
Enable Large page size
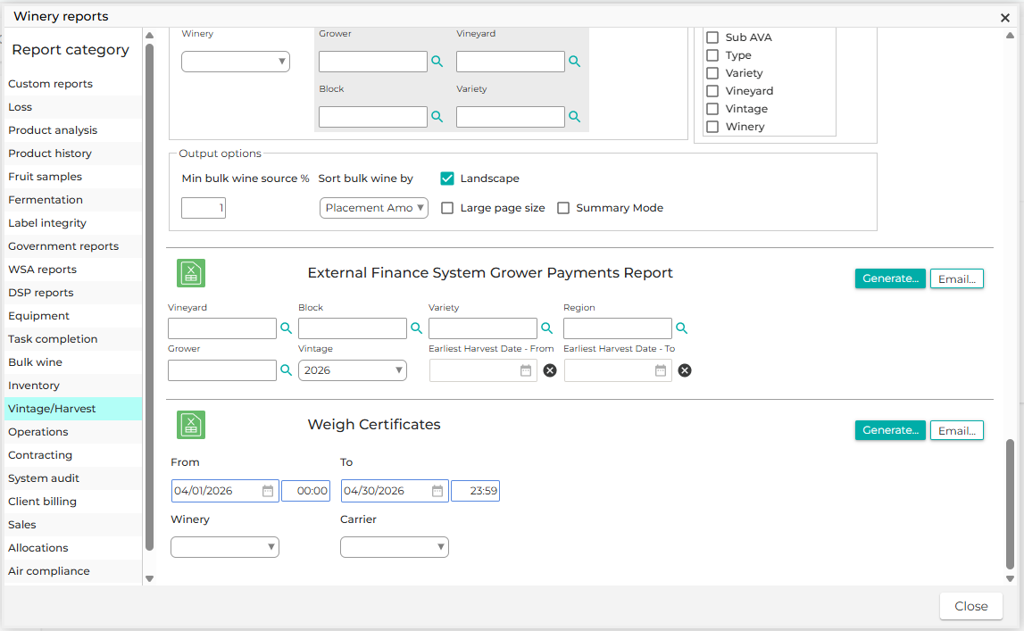(447, 208)
